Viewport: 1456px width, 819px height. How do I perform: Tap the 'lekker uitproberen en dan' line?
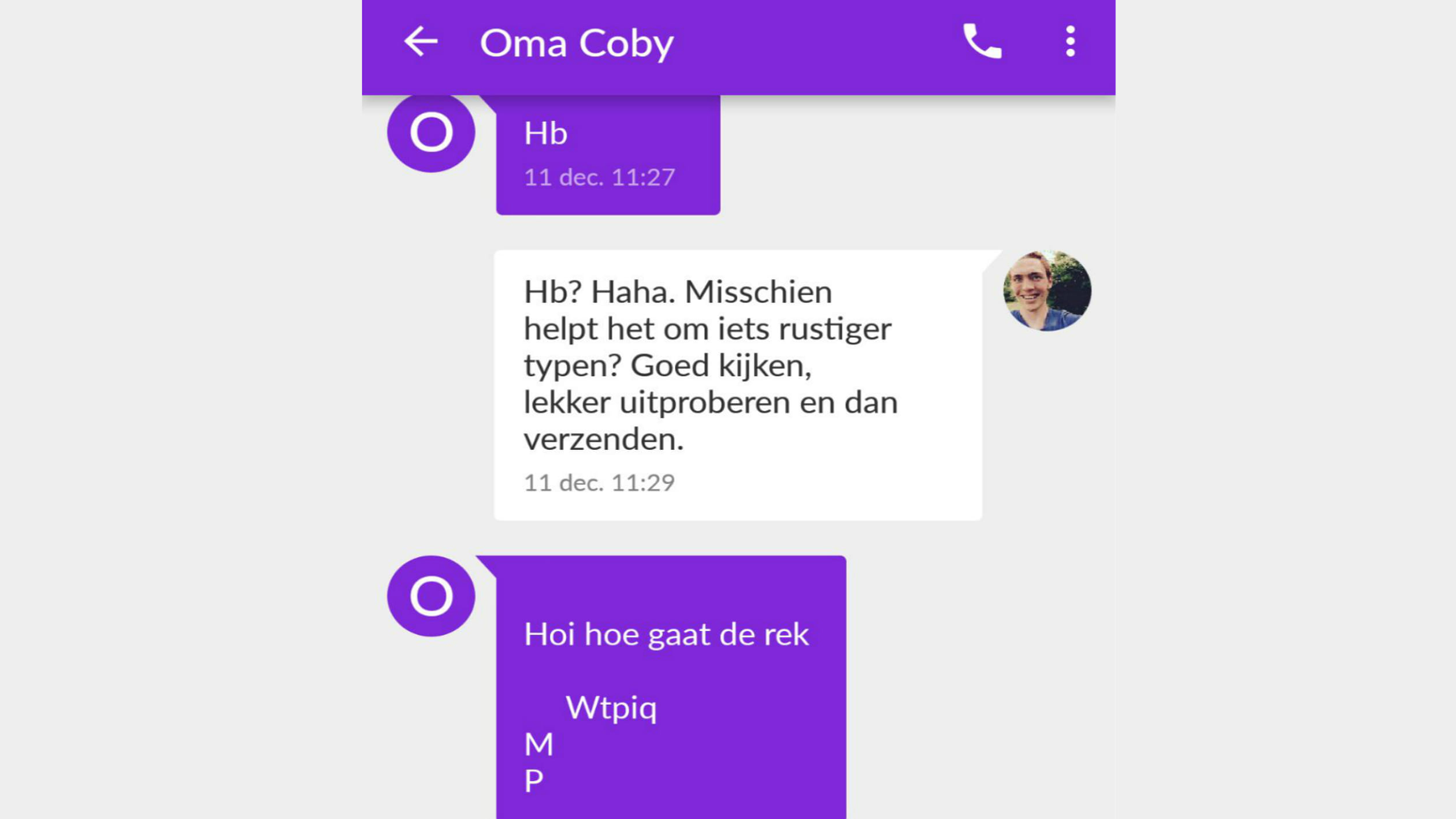point(711,403)
